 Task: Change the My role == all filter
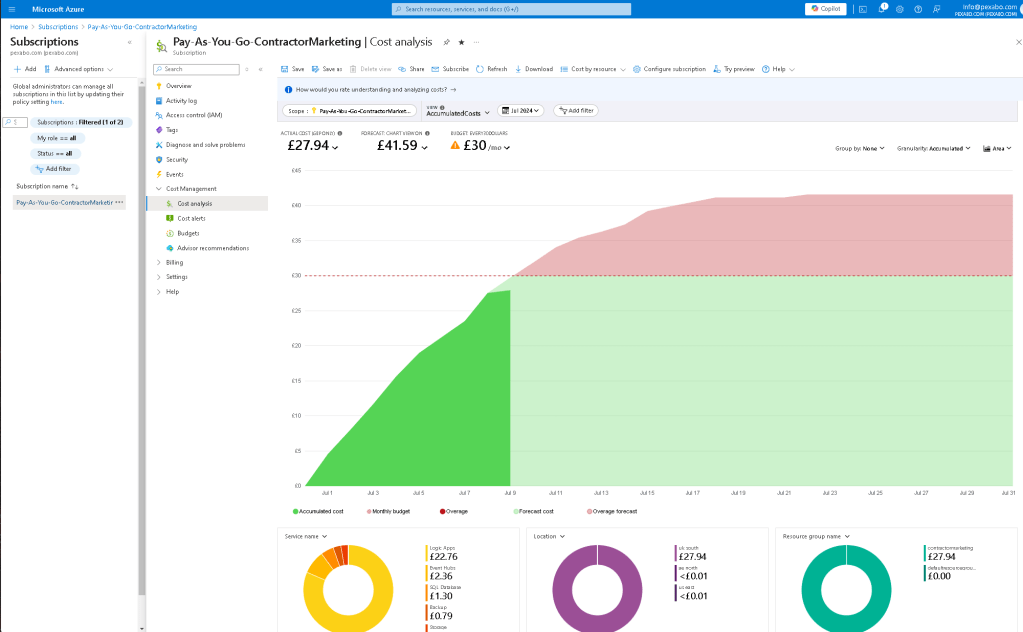[57, 138]
